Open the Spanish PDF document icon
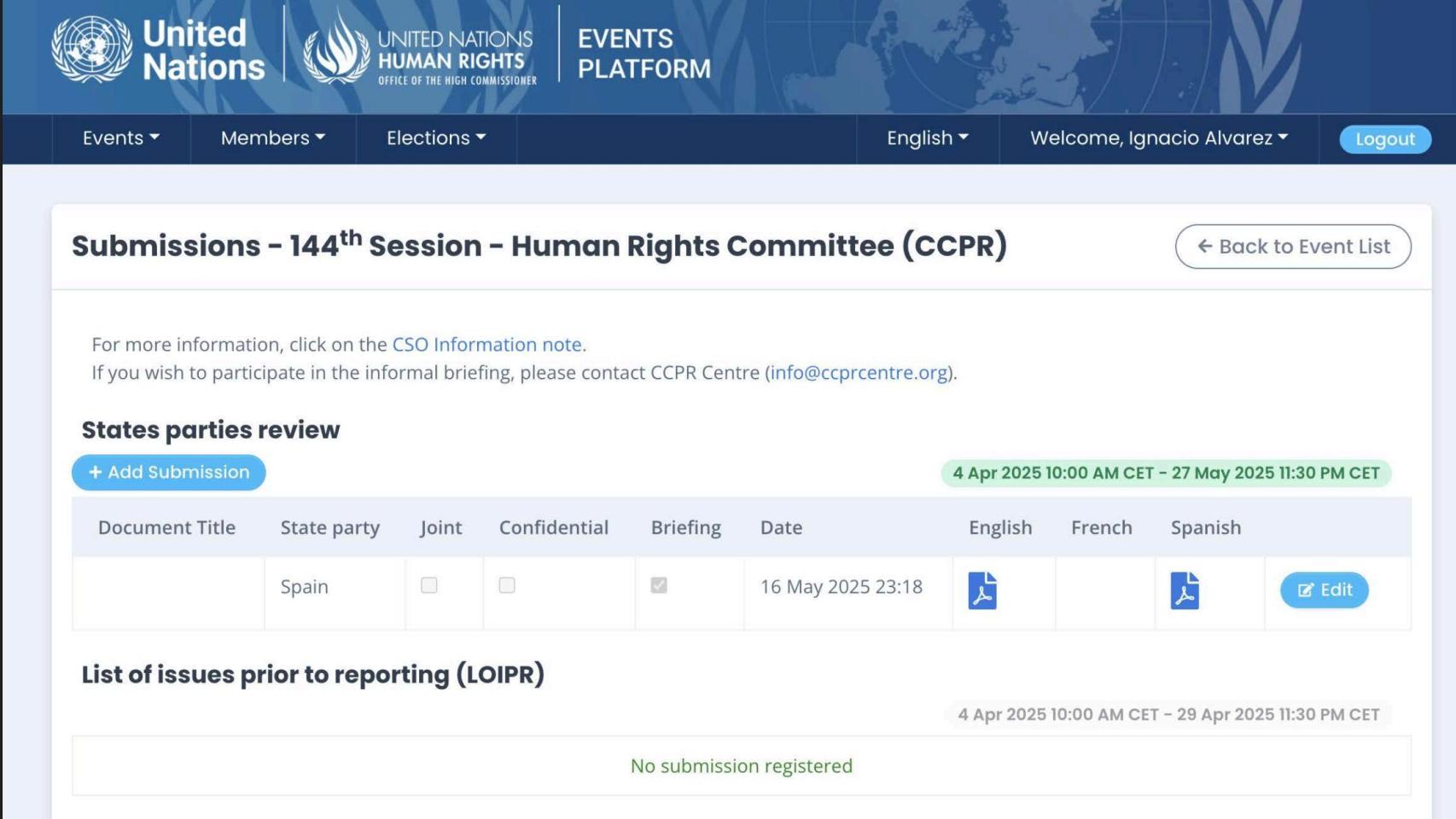1456x819 pixels. (1185, 590)
